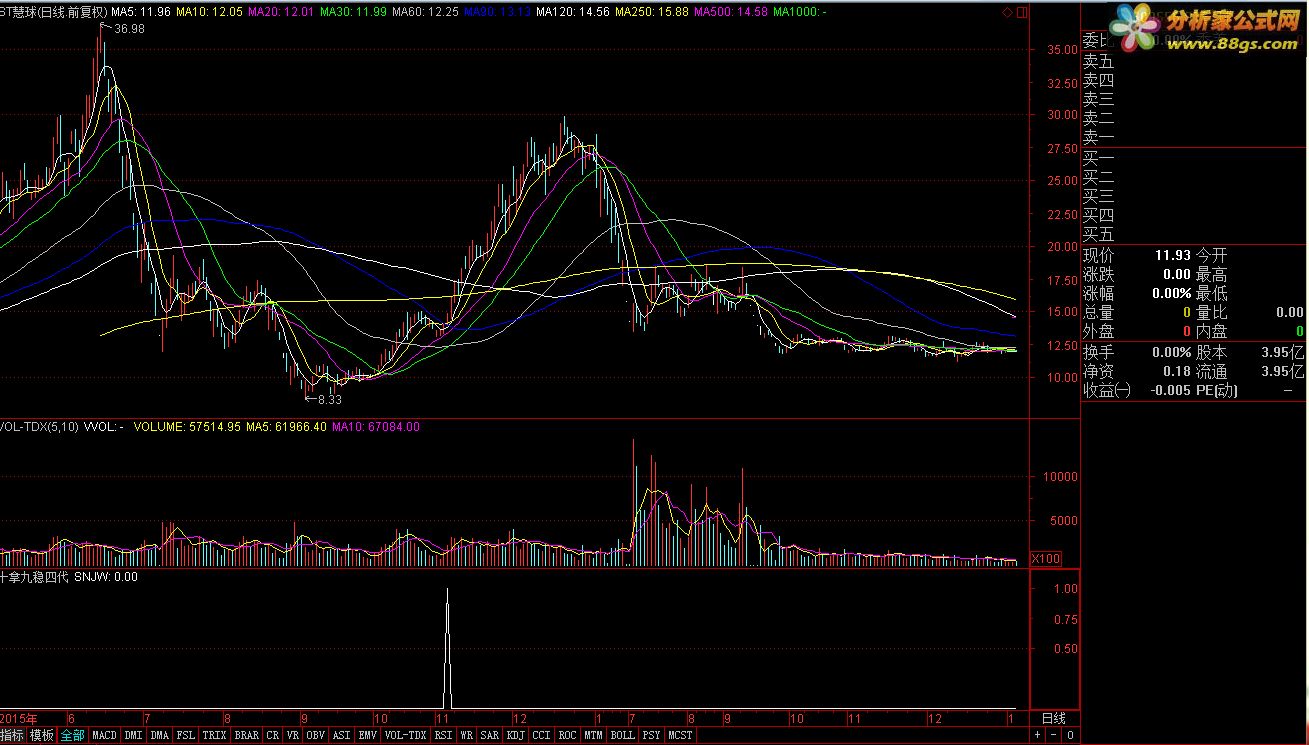Screen dimensions: 1309x745
Task: Select the OBV indicator tab
Action: click(316, 735)
